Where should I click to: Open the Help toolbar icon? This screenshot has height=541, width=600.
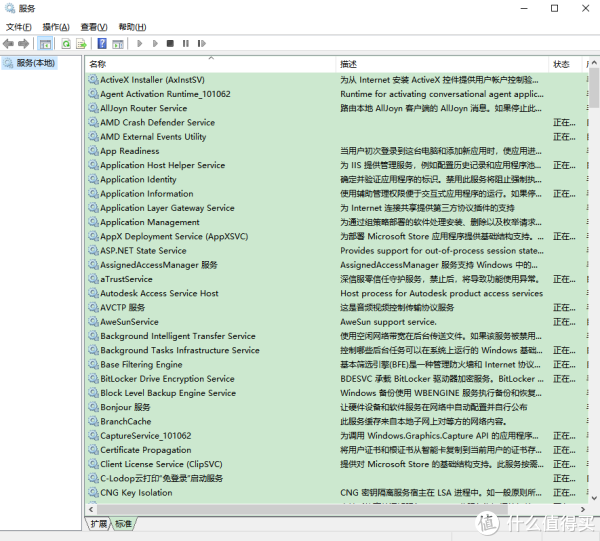pos(102,44)
